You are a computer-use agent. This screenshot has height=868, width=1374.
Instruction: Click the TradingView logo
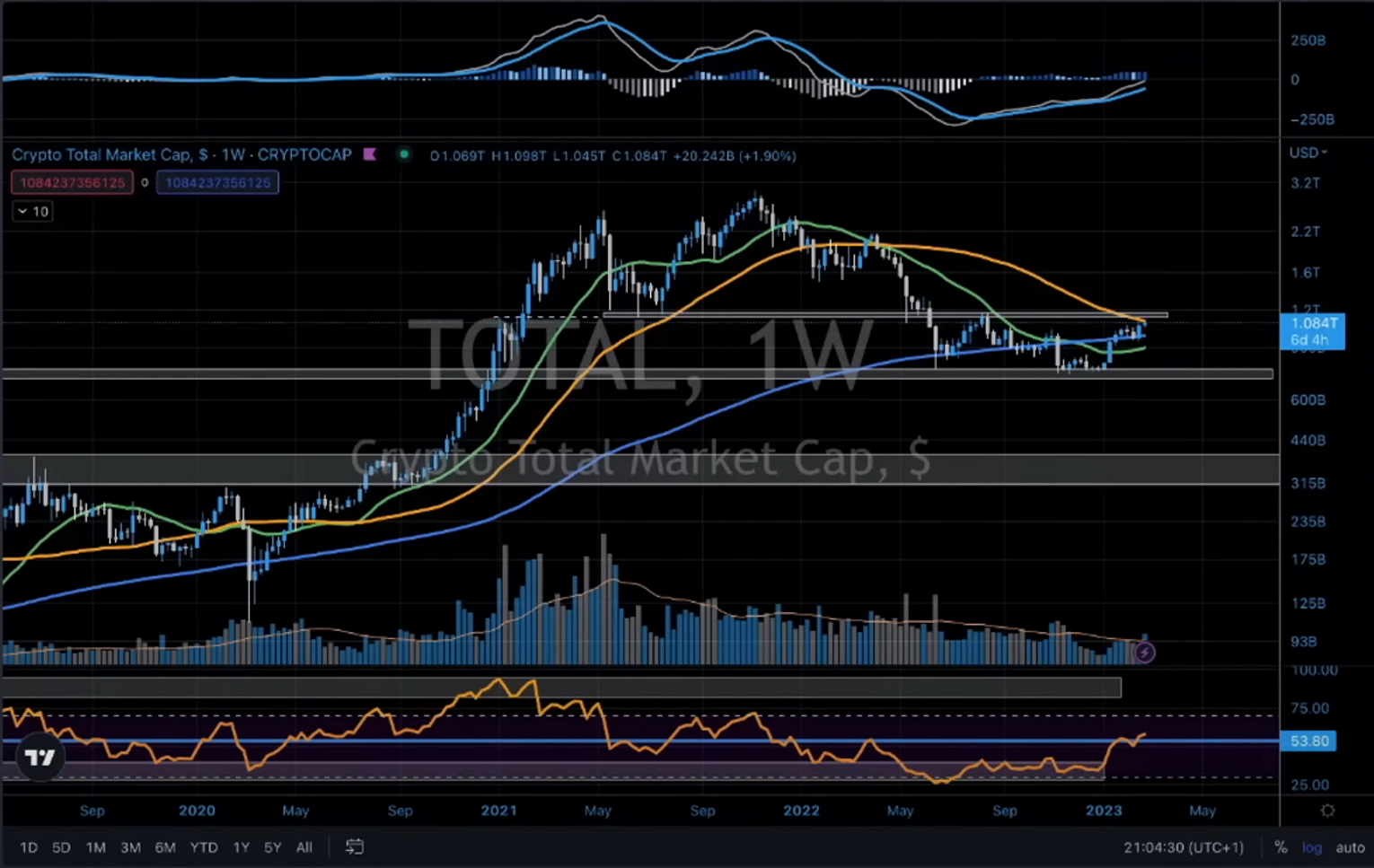pos(40,758)
